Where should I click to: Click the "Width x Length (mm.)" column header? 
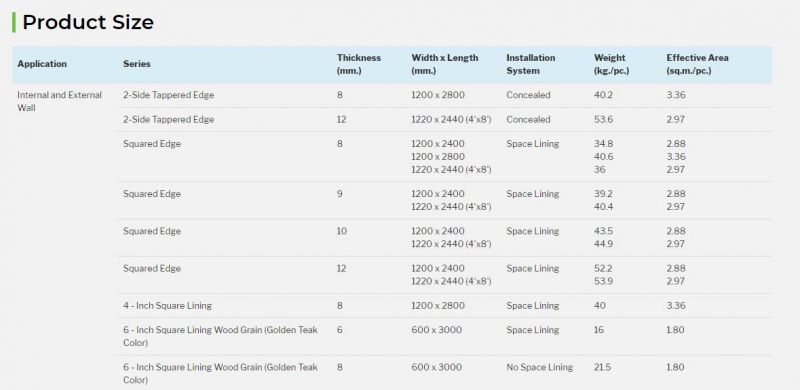(x=445, y=64)
